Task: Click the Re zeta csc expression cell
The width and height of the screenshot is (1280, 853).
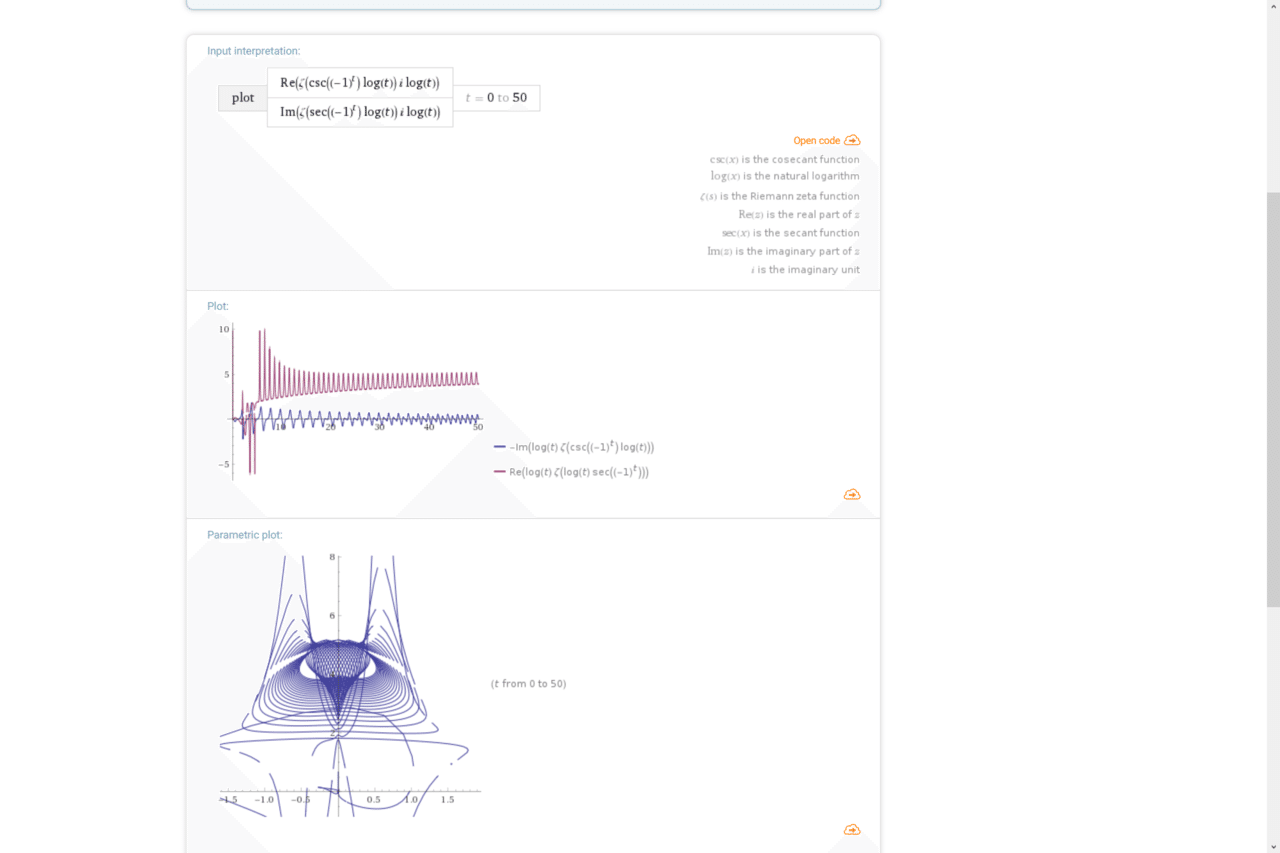Action: (x=360, y=82)
